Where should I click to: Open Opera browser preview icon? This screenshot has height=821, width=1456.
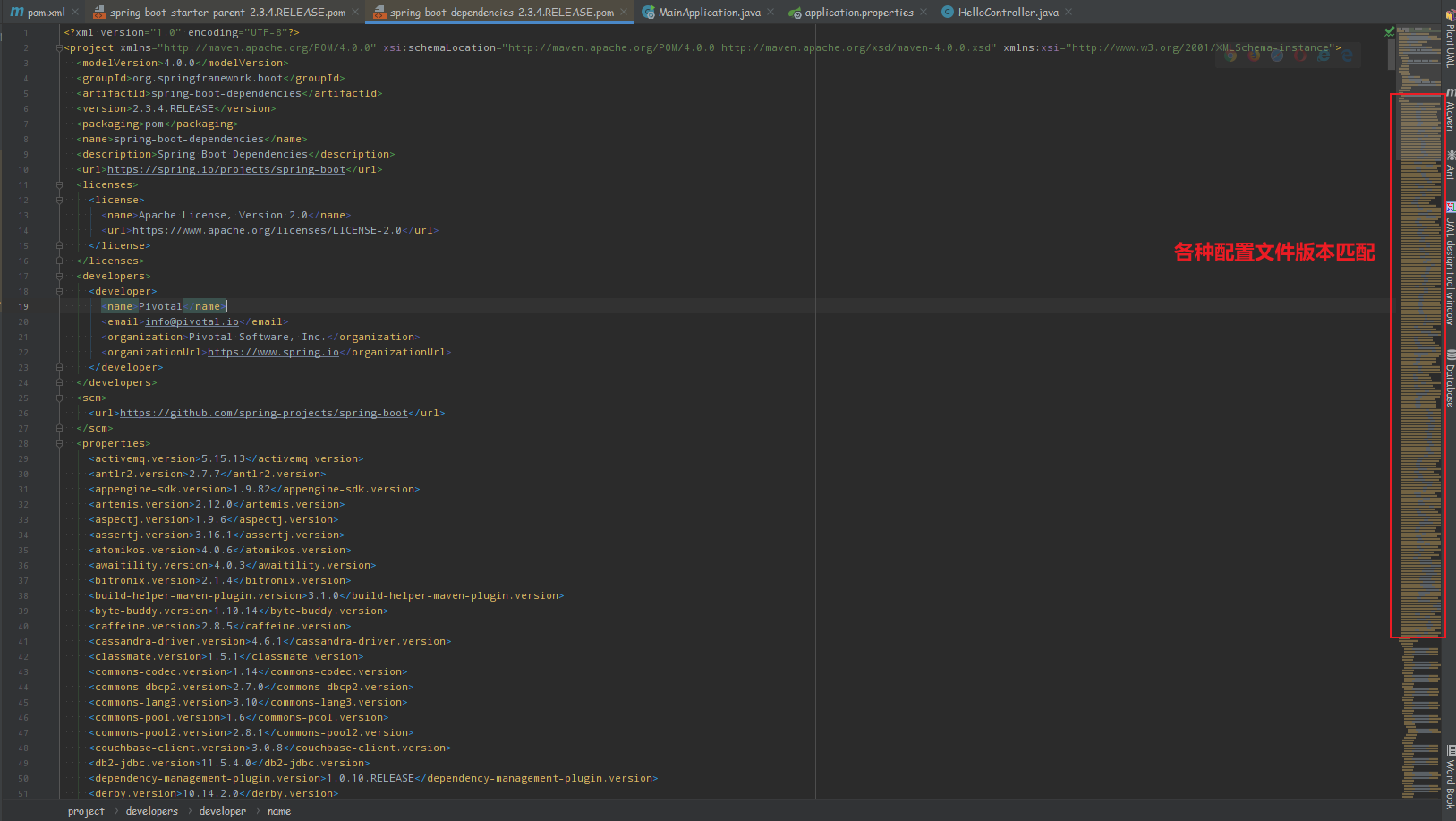(1300, 56)
